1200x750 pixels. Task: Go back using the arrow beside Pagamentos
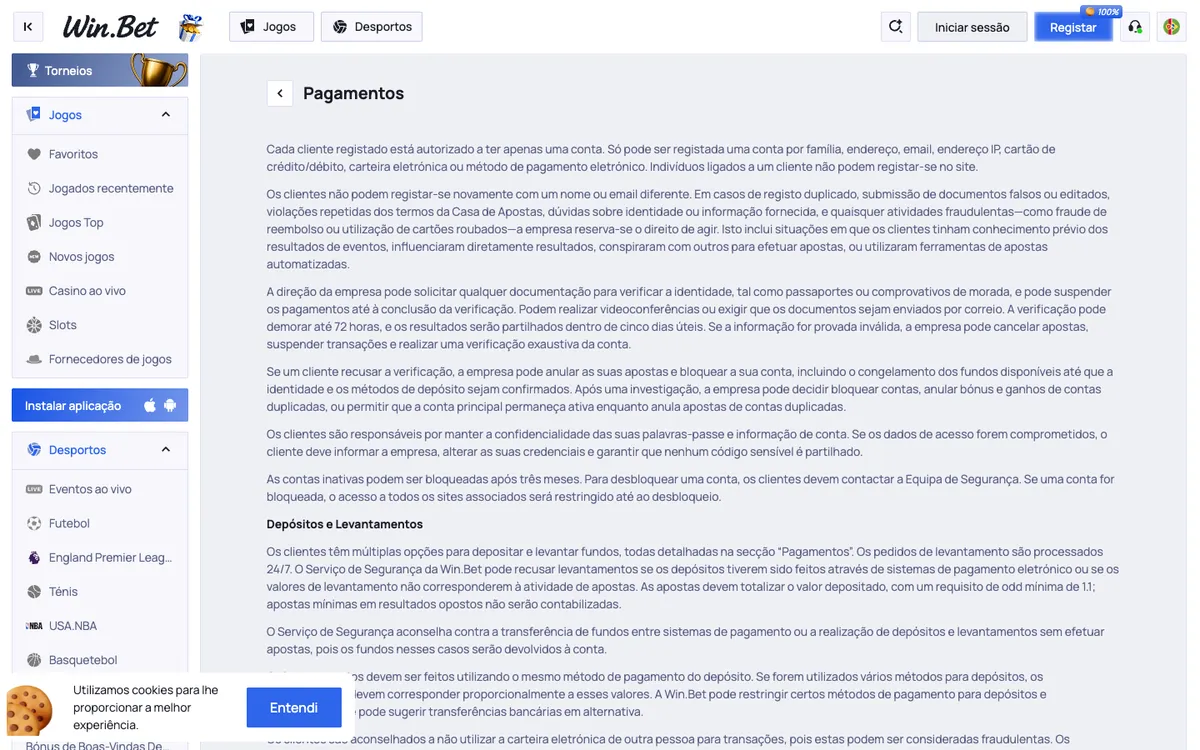pyautogui.click(x=280, y=93)
